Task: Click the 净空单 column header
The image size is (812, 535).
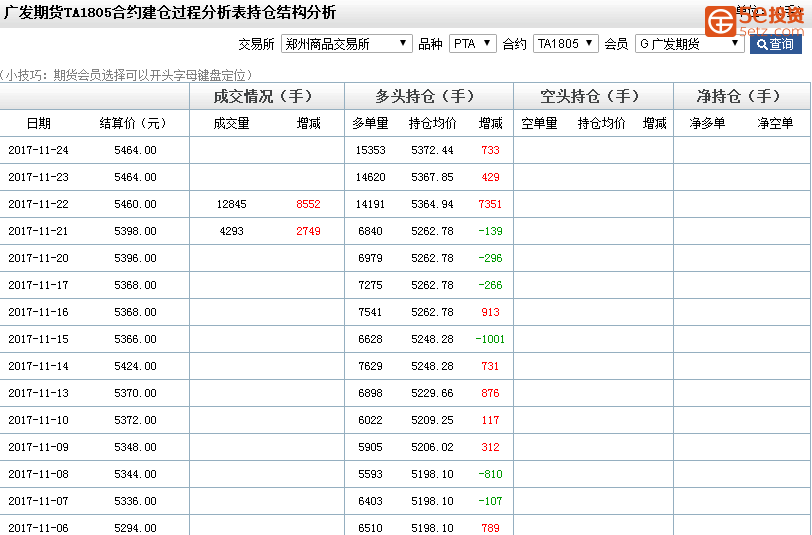Action: 775,123
